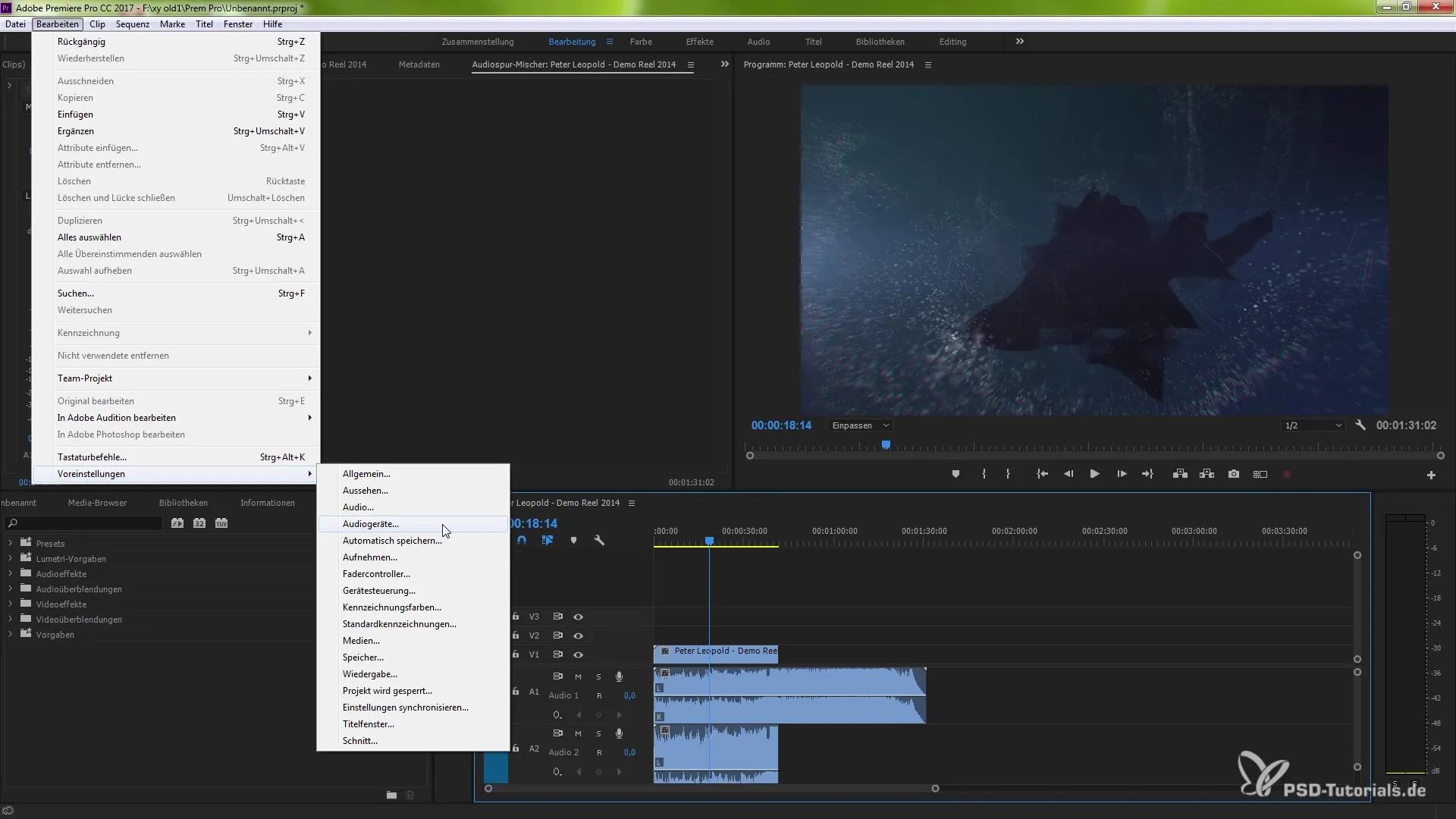Go to Out point

(x=1147, y=474)
